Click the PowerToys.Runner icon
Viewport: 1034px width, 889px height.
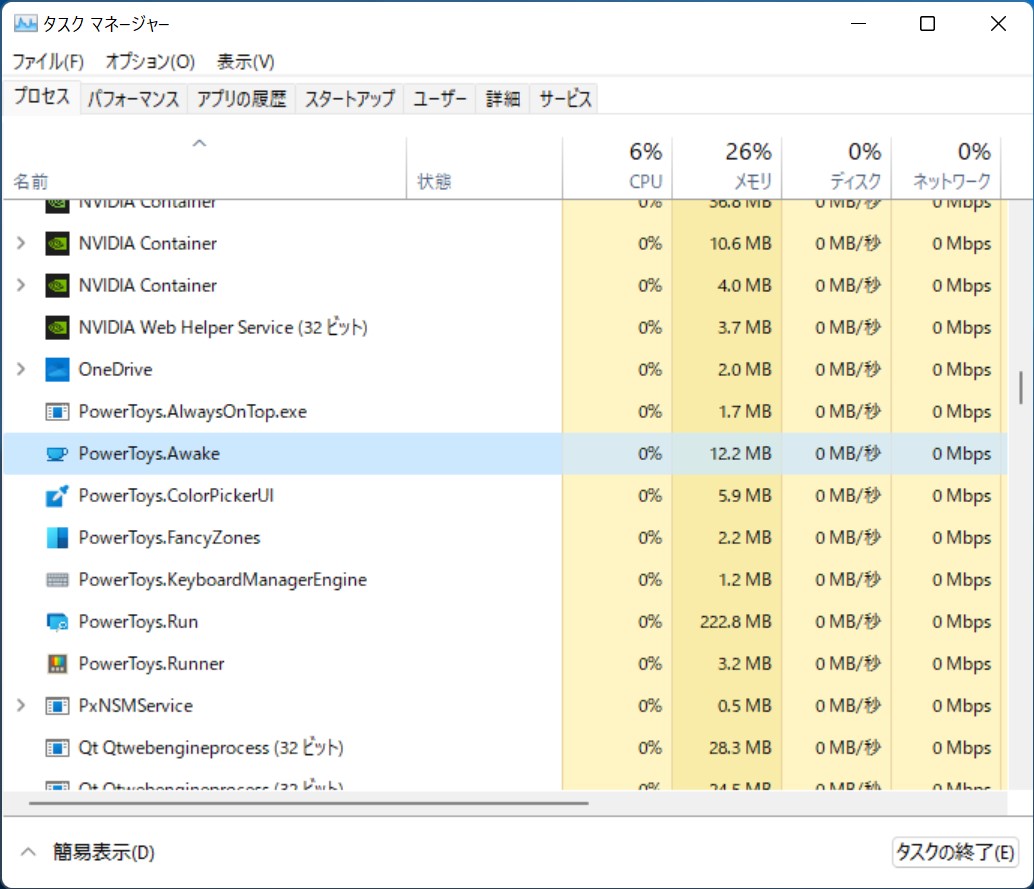click(57, 663)
